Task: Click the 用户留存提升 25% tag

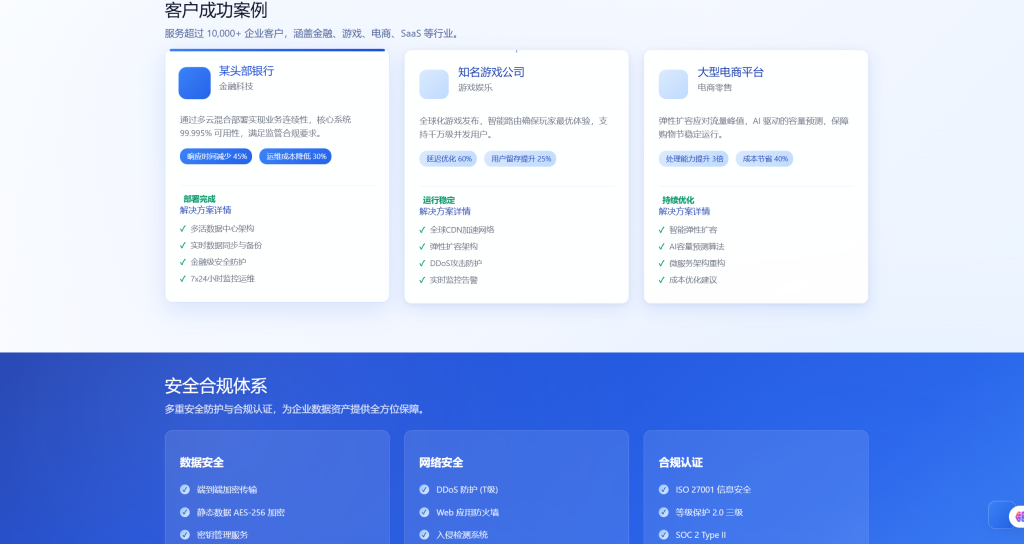Action: click(520, 159)
